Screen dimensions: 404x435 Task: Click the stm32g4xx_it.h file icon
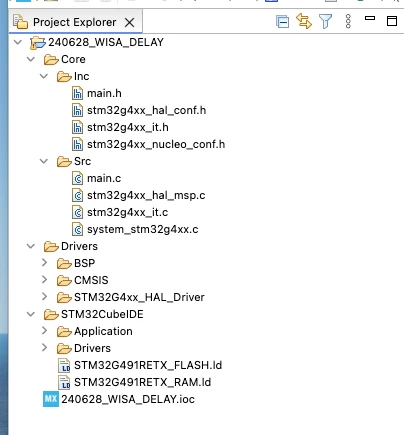(77, 127)
